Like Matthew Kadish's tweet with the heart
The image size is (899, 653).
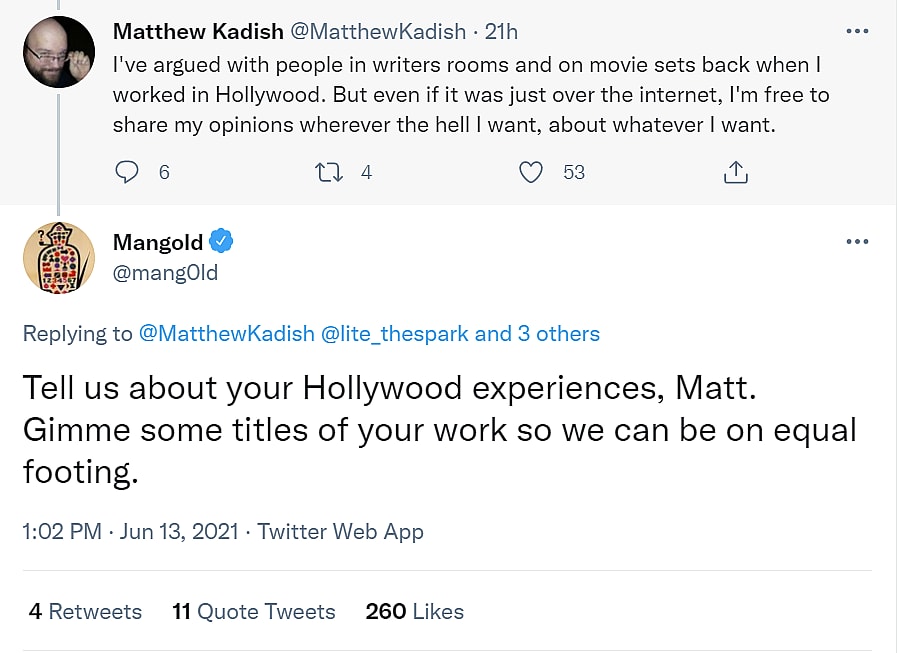click(x=531, y=172)
